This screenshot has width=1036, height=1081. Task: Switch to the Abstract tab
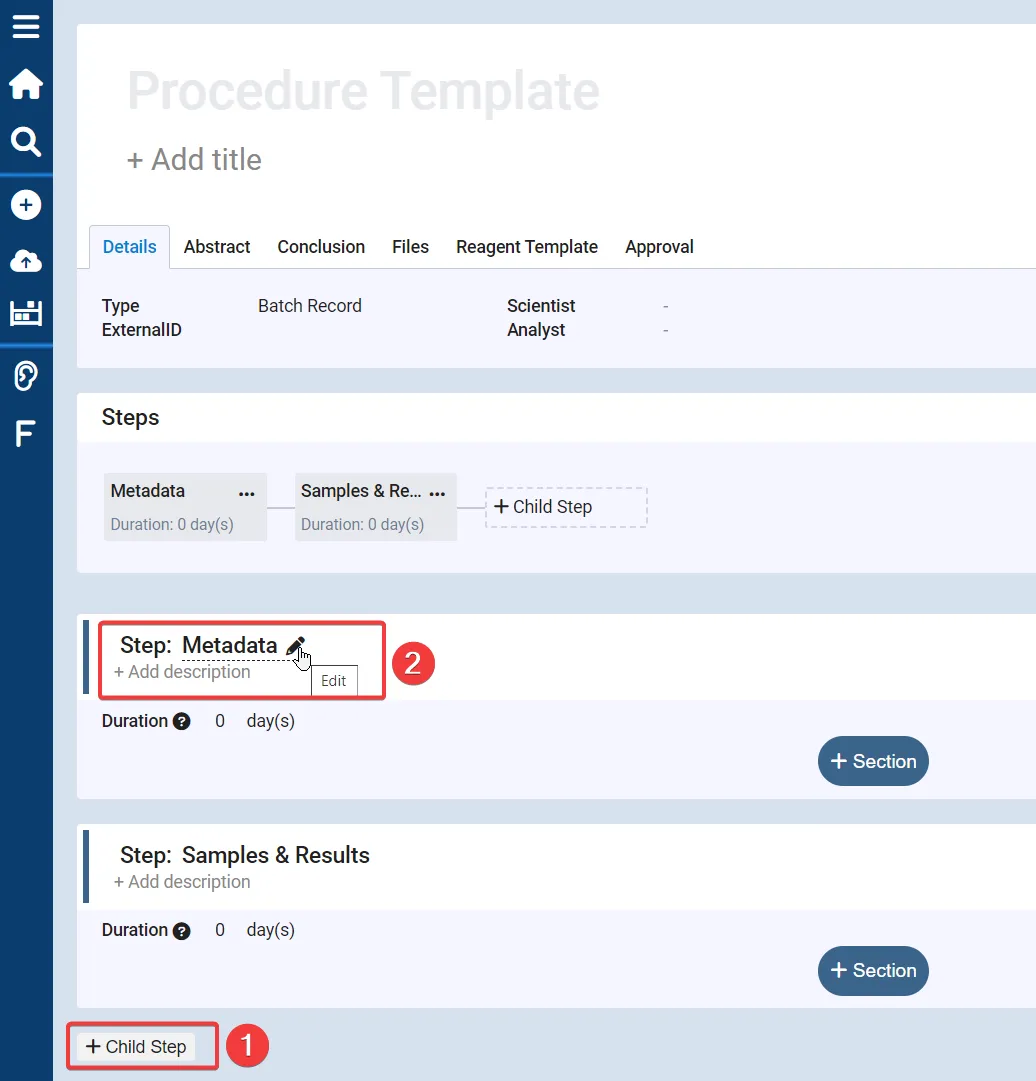[x=217, y=247]
